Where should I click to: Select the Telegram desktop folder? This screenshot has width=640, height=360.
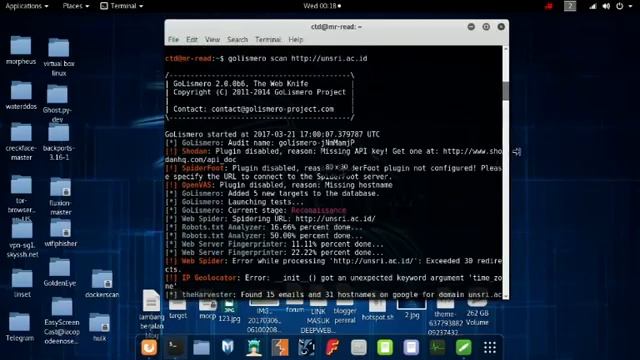[x=20, y=327]
